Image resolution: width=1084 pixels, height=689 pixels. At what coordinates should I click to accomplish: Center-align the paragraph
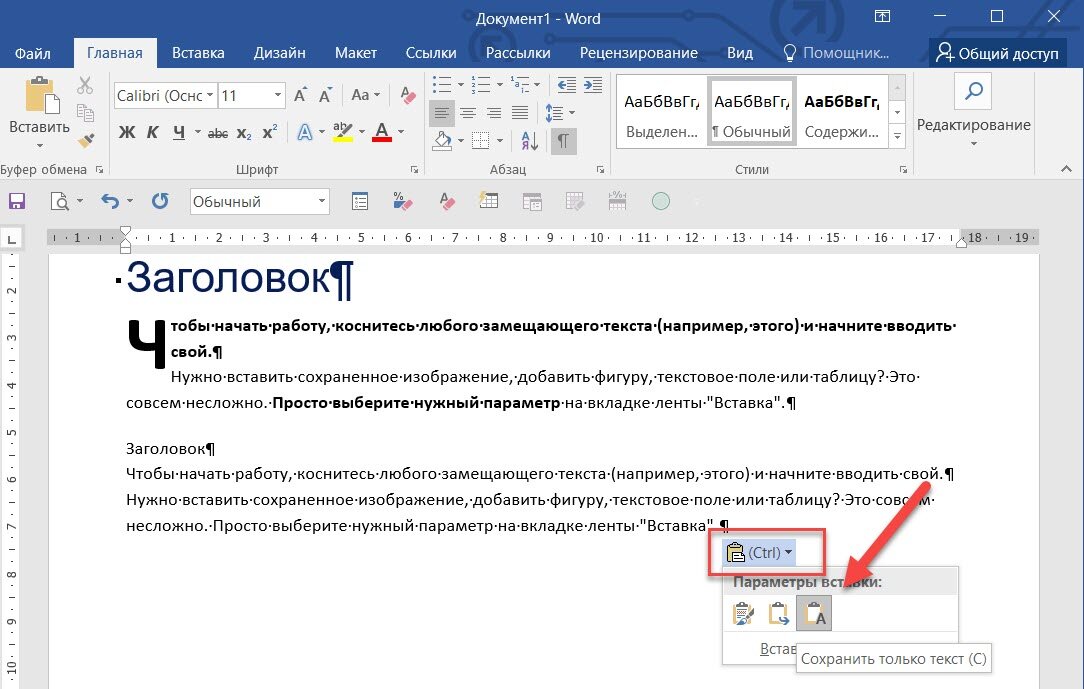pos(468,113)
